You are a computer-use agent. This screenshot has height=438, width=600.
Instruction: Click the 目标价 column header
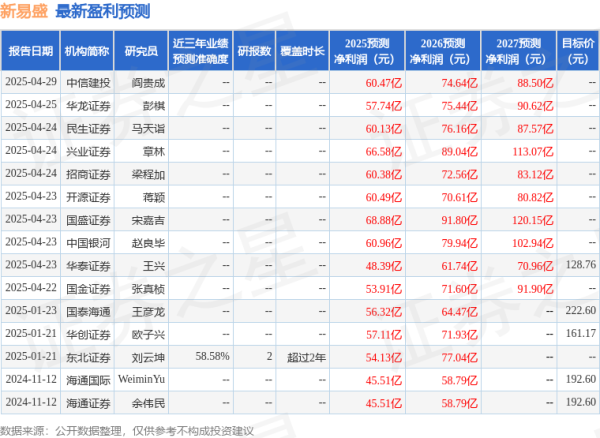tap(578, 51)
